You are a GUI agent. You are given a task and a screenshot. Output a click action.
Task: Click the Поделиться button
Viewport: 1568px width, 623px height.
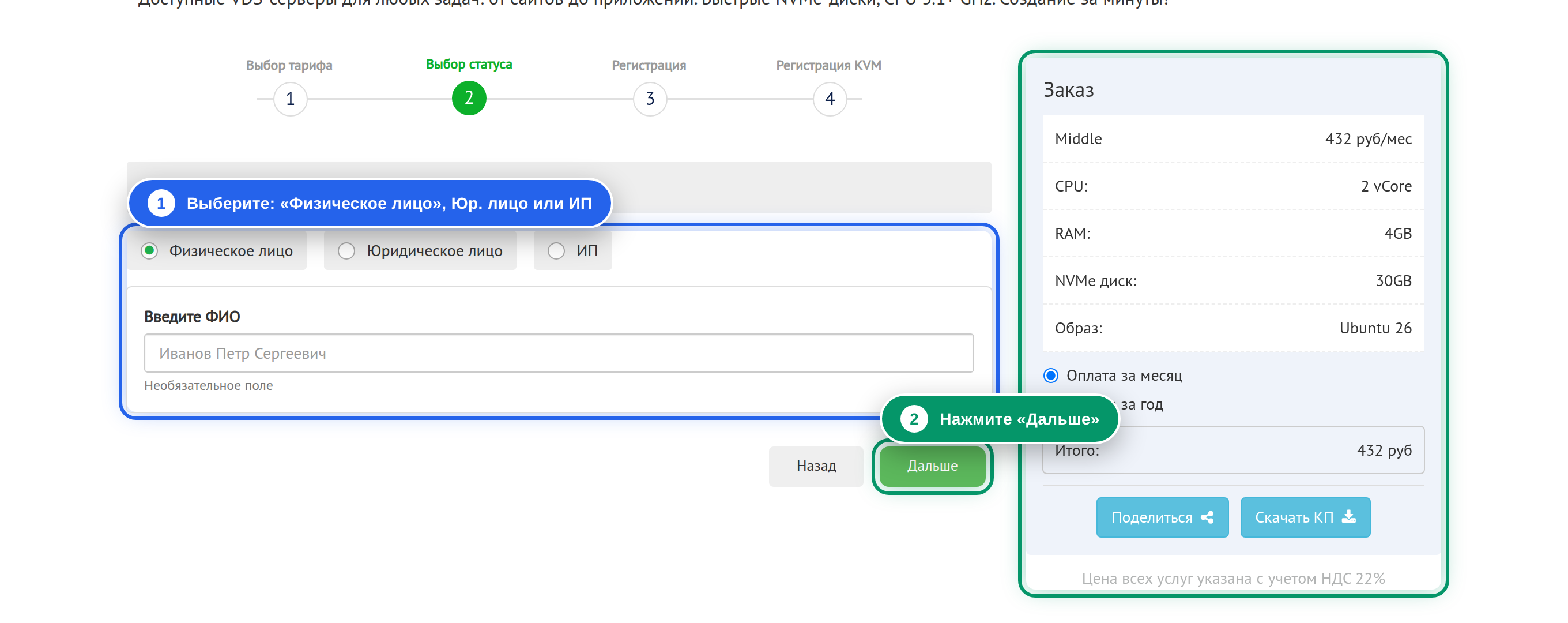(1162, 517)
